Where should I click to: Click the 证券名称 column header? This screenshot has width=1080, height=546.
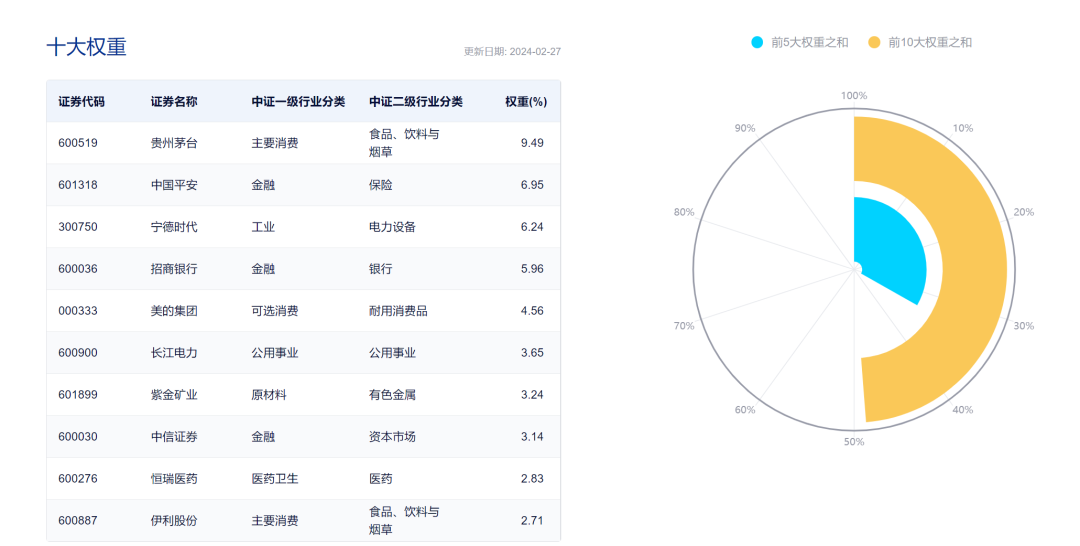tap(174, 102)
